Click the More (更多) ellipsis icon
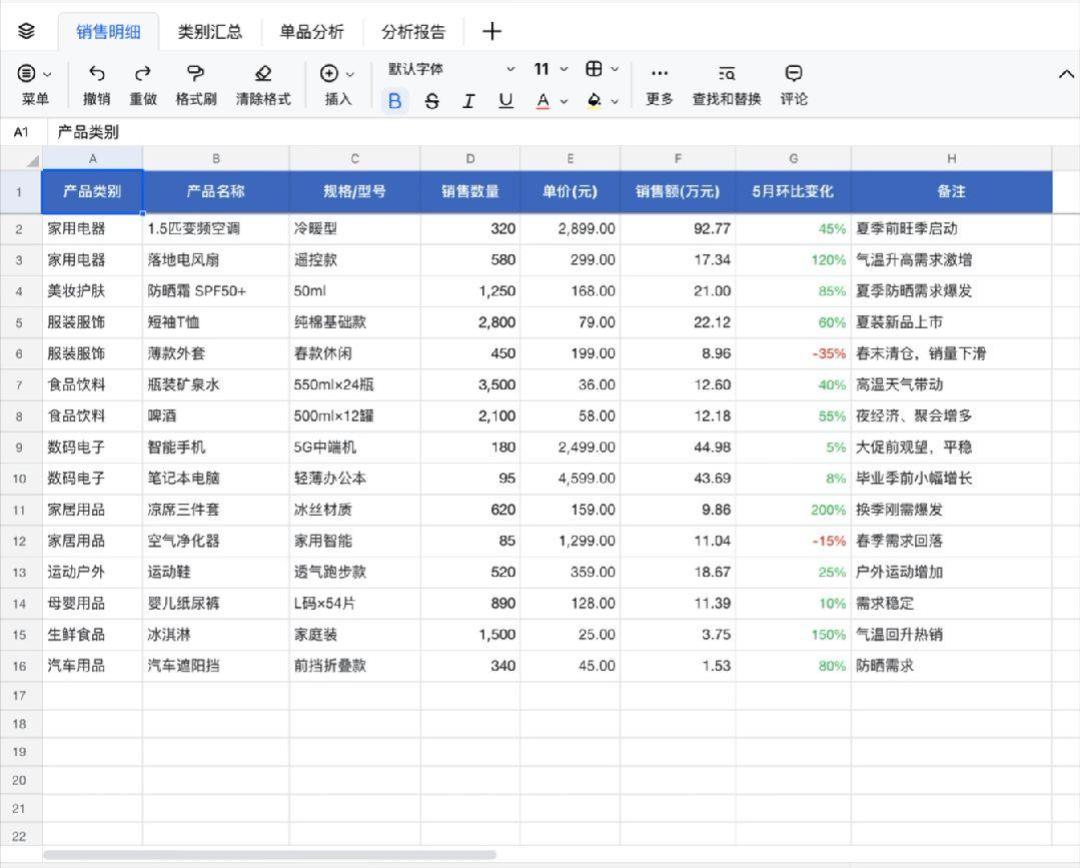Image resolution: width=1080 pixels, height=868 pixels. point(659,73)
